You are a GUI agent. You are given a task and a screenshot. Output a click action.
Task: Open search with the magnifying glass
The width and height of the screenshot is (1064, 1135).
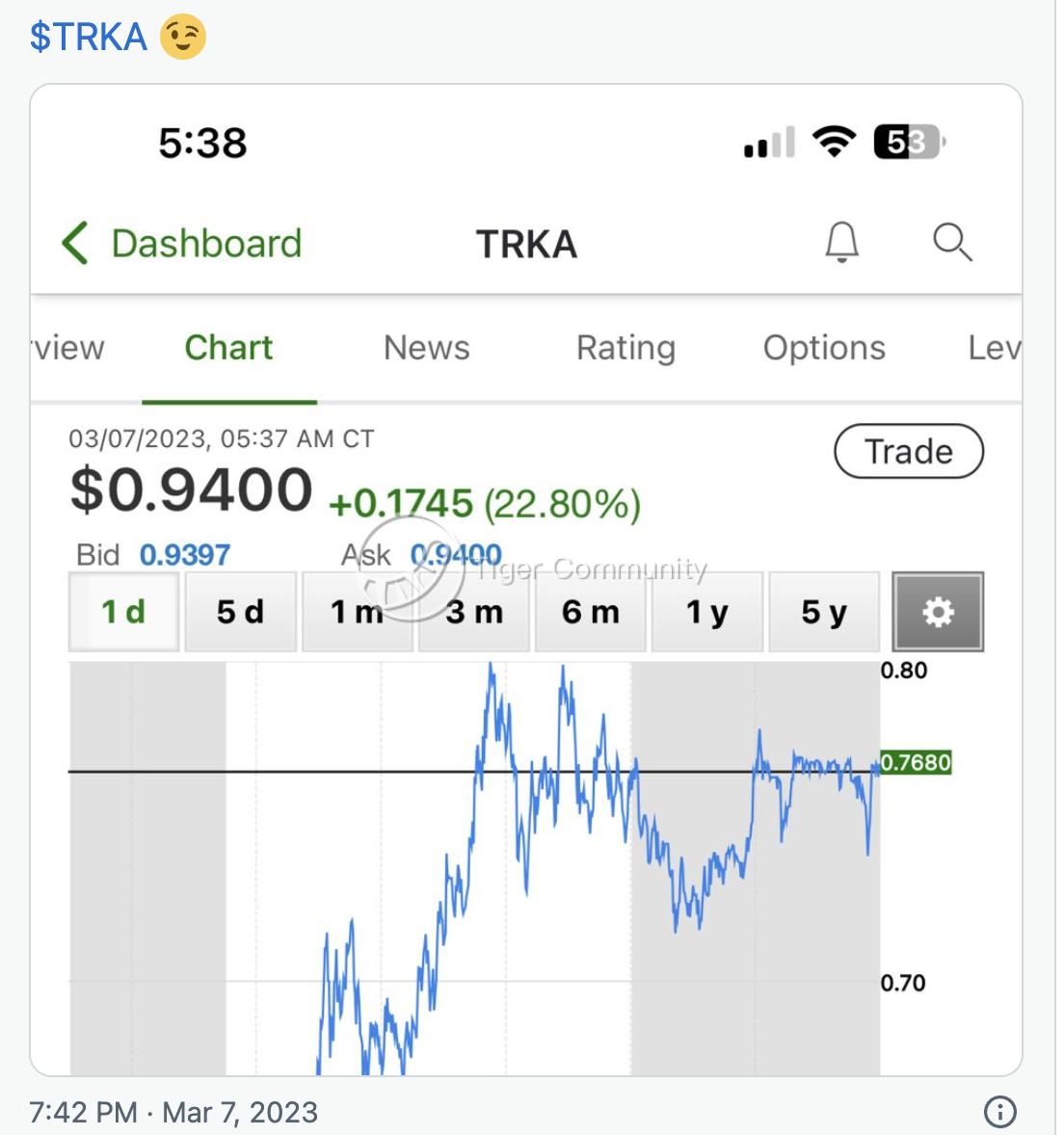pyautogui.click(x=951, y=242)
